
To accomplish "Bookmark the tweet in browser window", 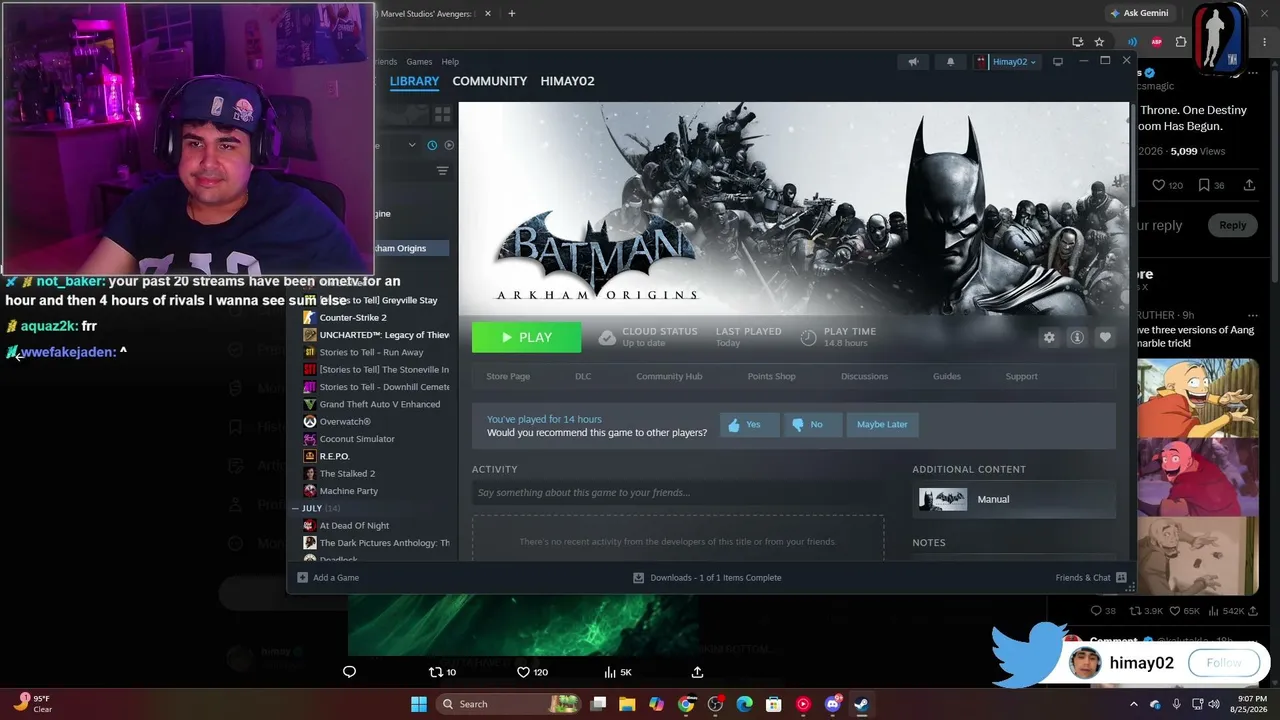I will tap(1204, 185).
